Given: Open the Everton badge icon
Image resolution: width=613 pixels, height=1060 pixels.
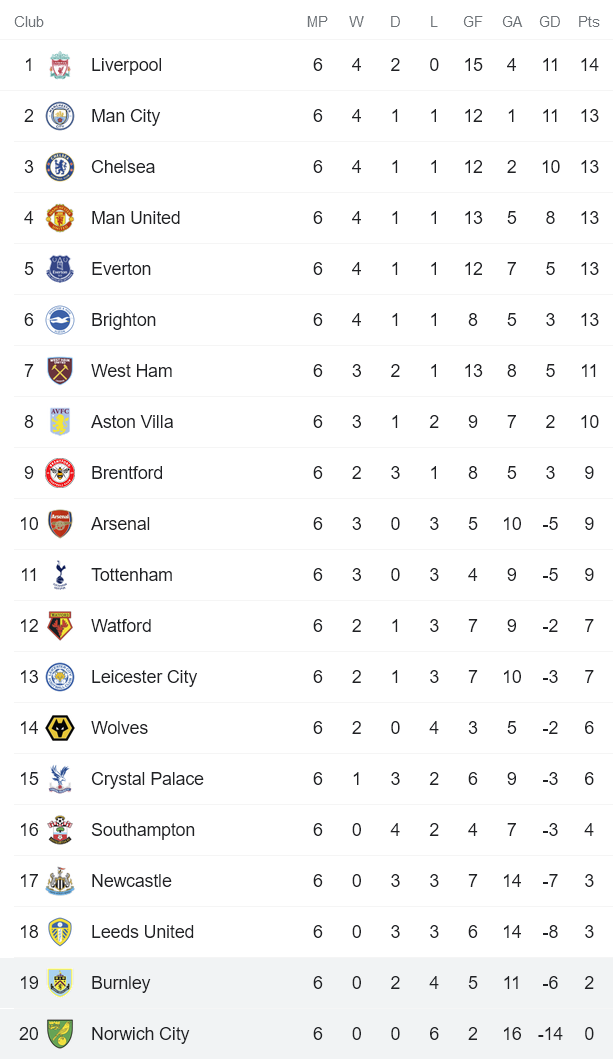Looking at the screenshot, I should 60,269.
